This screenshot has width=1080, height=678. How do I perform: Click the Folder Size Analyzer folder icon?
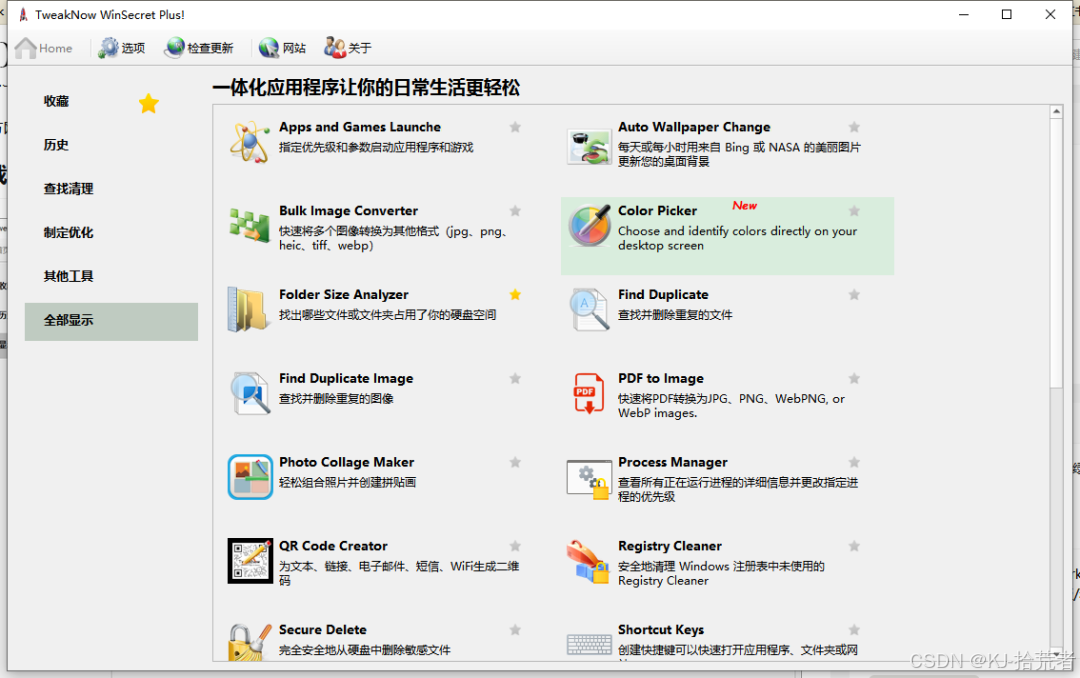coord(248,309)
